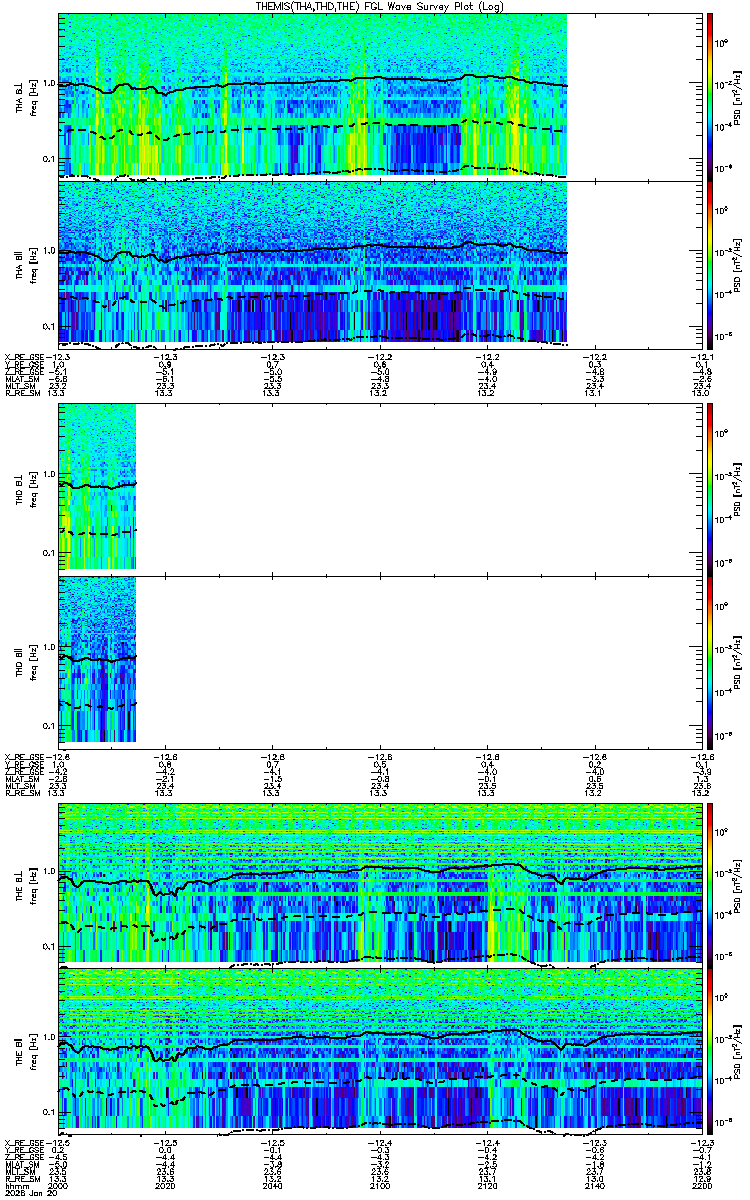This screenshot has width=750, height=1200.
Task: Click the X_RE_GSE row label below THA panels
Action: click(24, 356)
